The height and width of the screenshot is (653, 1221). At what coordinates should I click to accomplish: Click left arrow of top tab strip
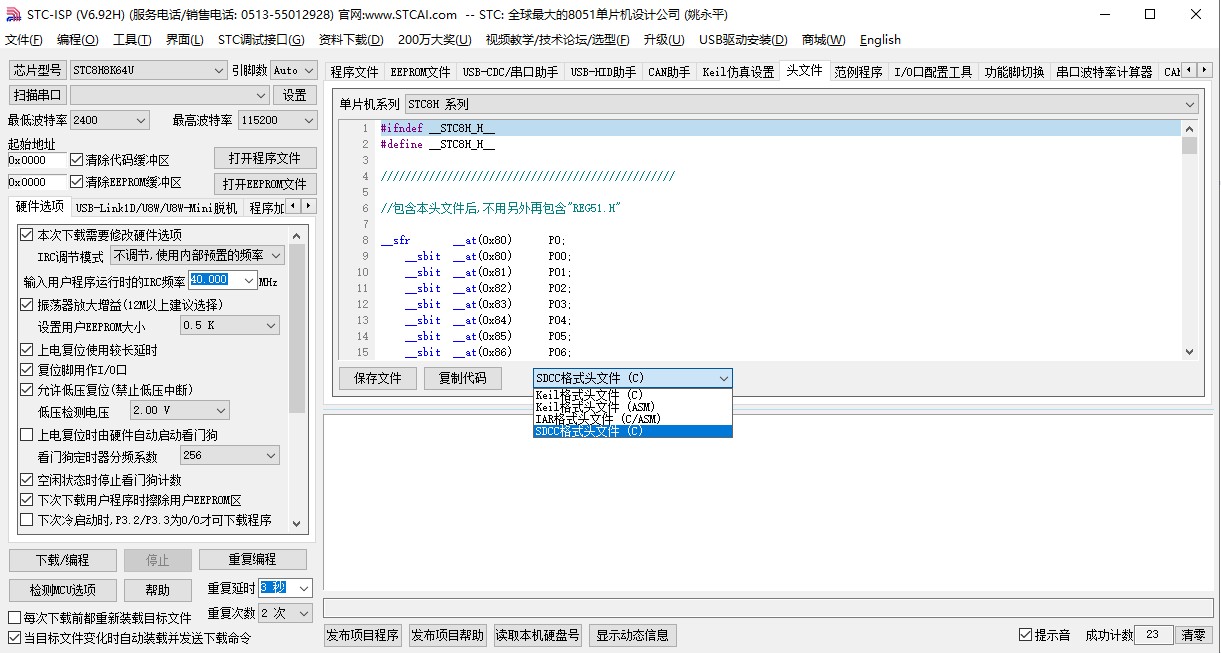pyautogui.click(x=1189, y=70)
